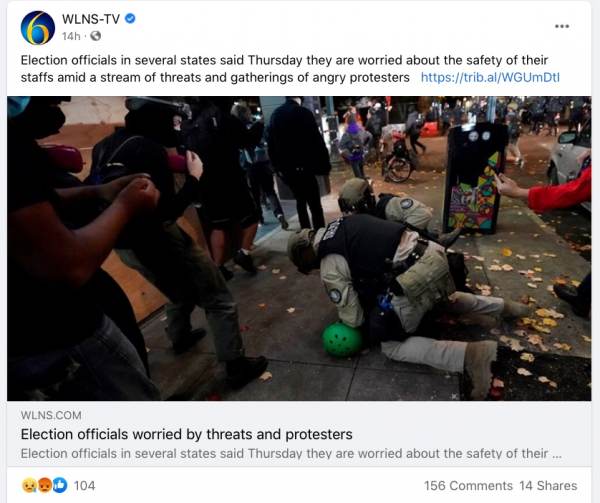Click the globe public audience icon
The width and height of the screenshot is (600, 503).
(x=96, y=36)
